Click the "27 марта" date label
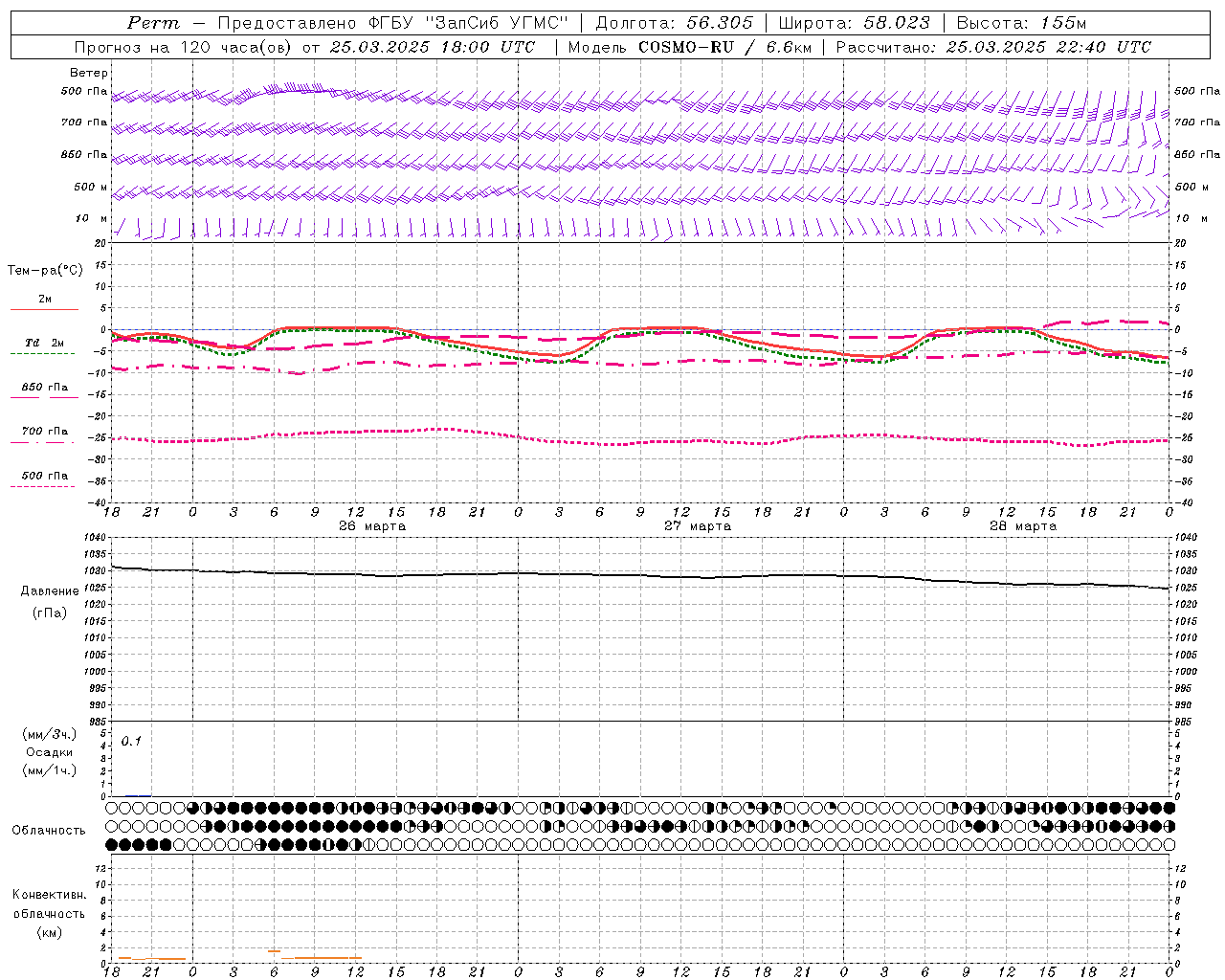The image size is (1225, 980). coord(698,526)
